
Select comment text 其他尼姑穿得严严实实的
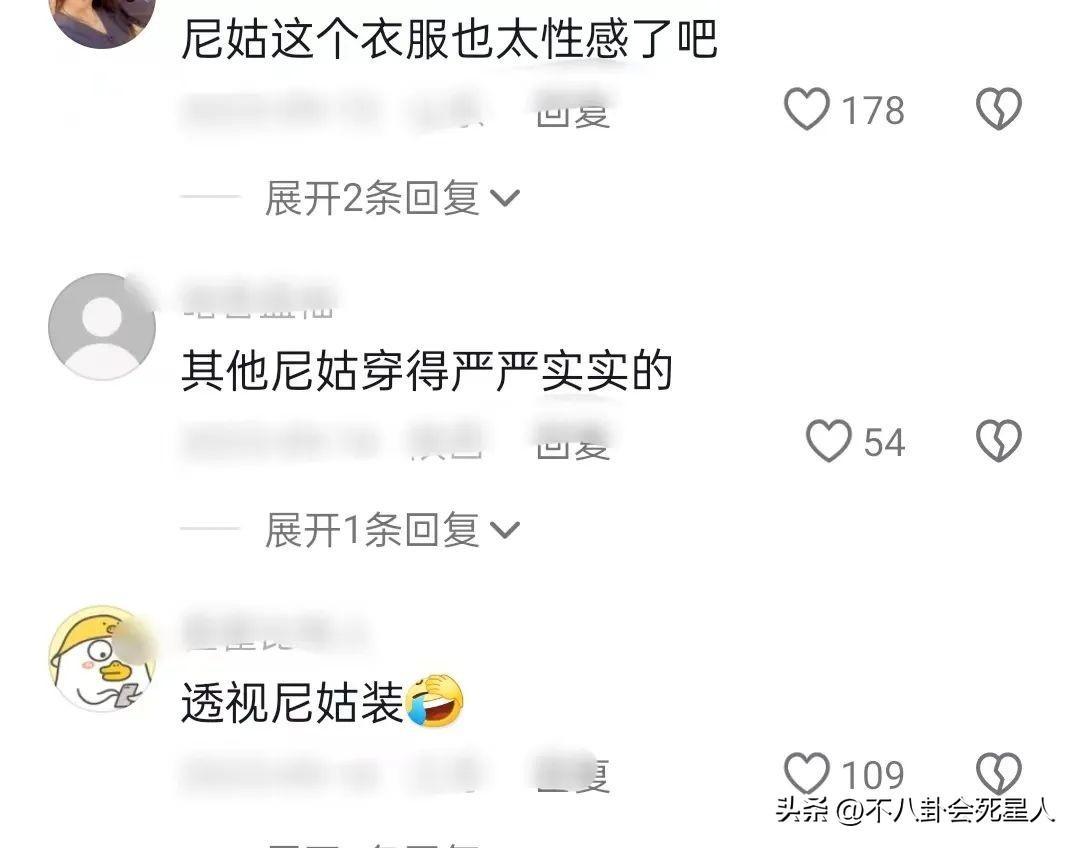[x=426, y=371]
